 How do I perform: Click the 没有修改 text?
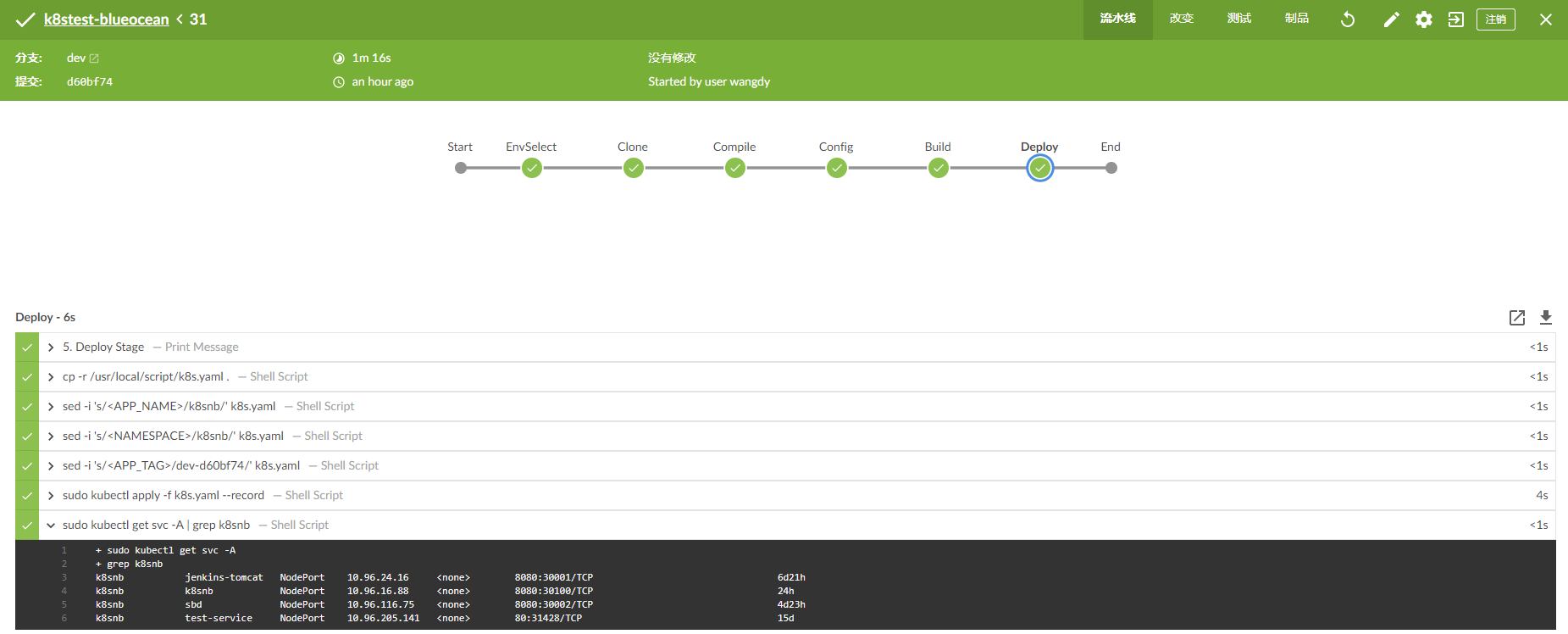(x=672, y=58)
